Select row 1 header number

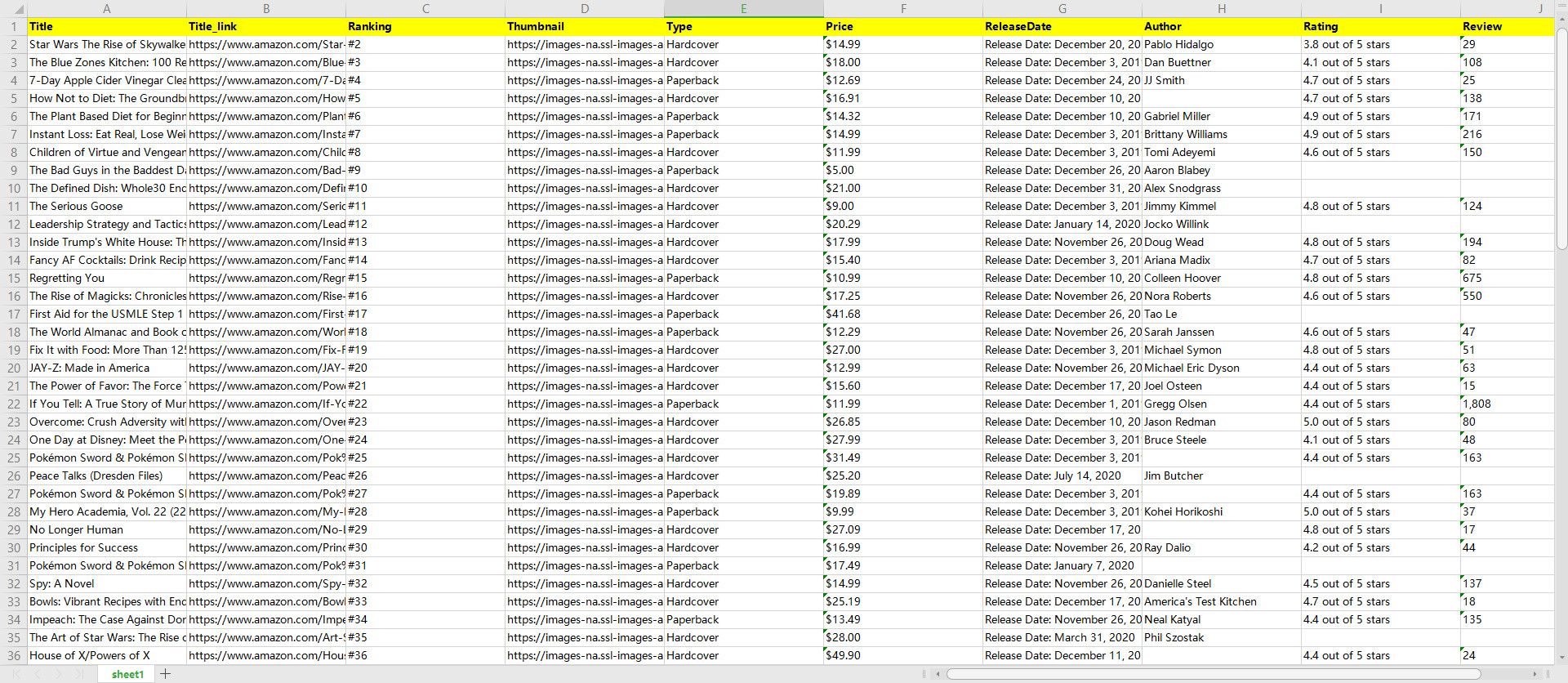point(13,26)
